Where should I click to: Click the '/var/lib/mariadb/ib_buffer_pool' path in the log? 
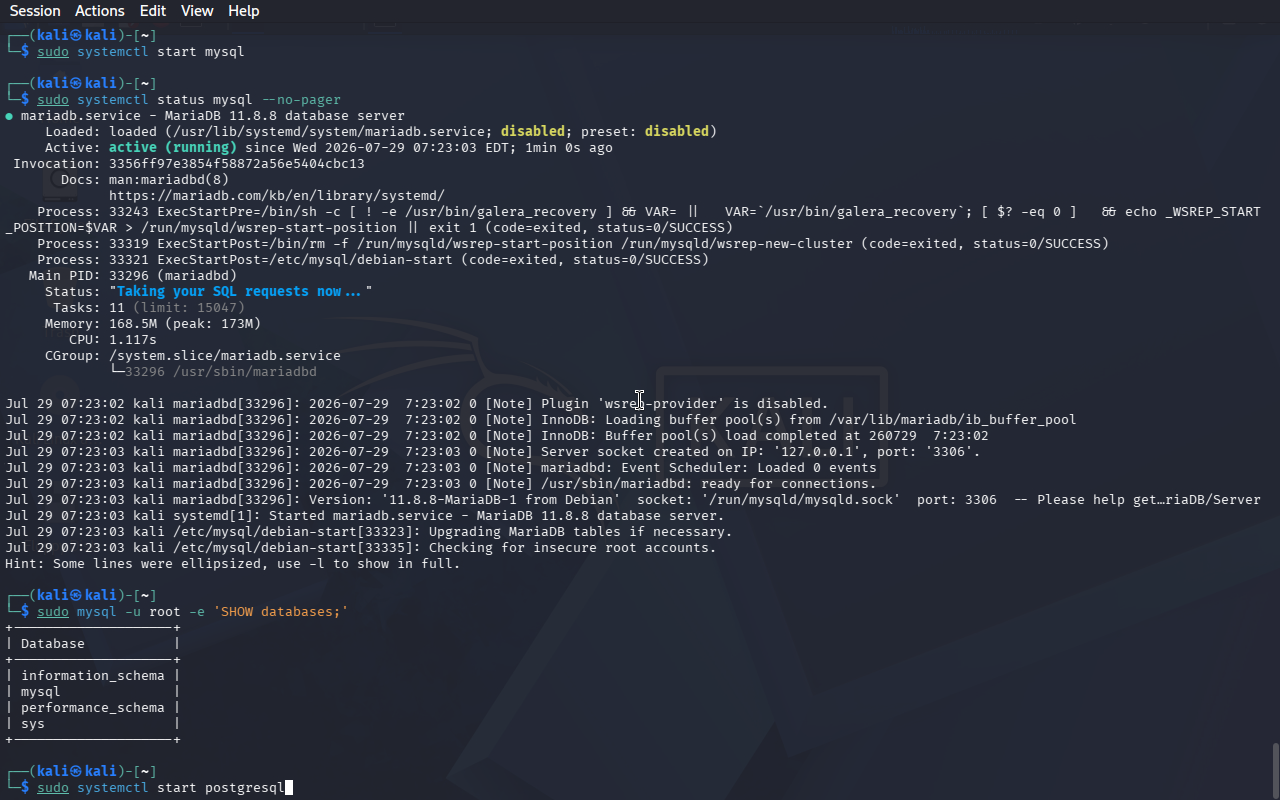953,420
